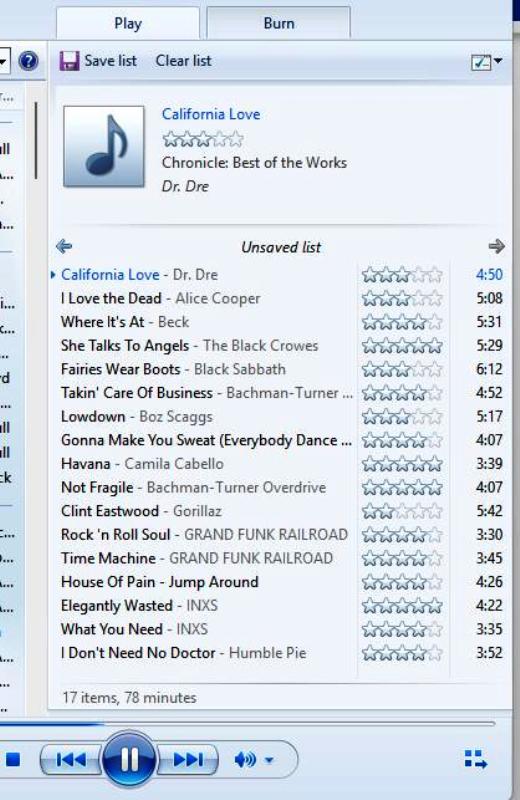Rate Clint Eastwood with the fifth star
520x800 pixels.
(434, 511)
